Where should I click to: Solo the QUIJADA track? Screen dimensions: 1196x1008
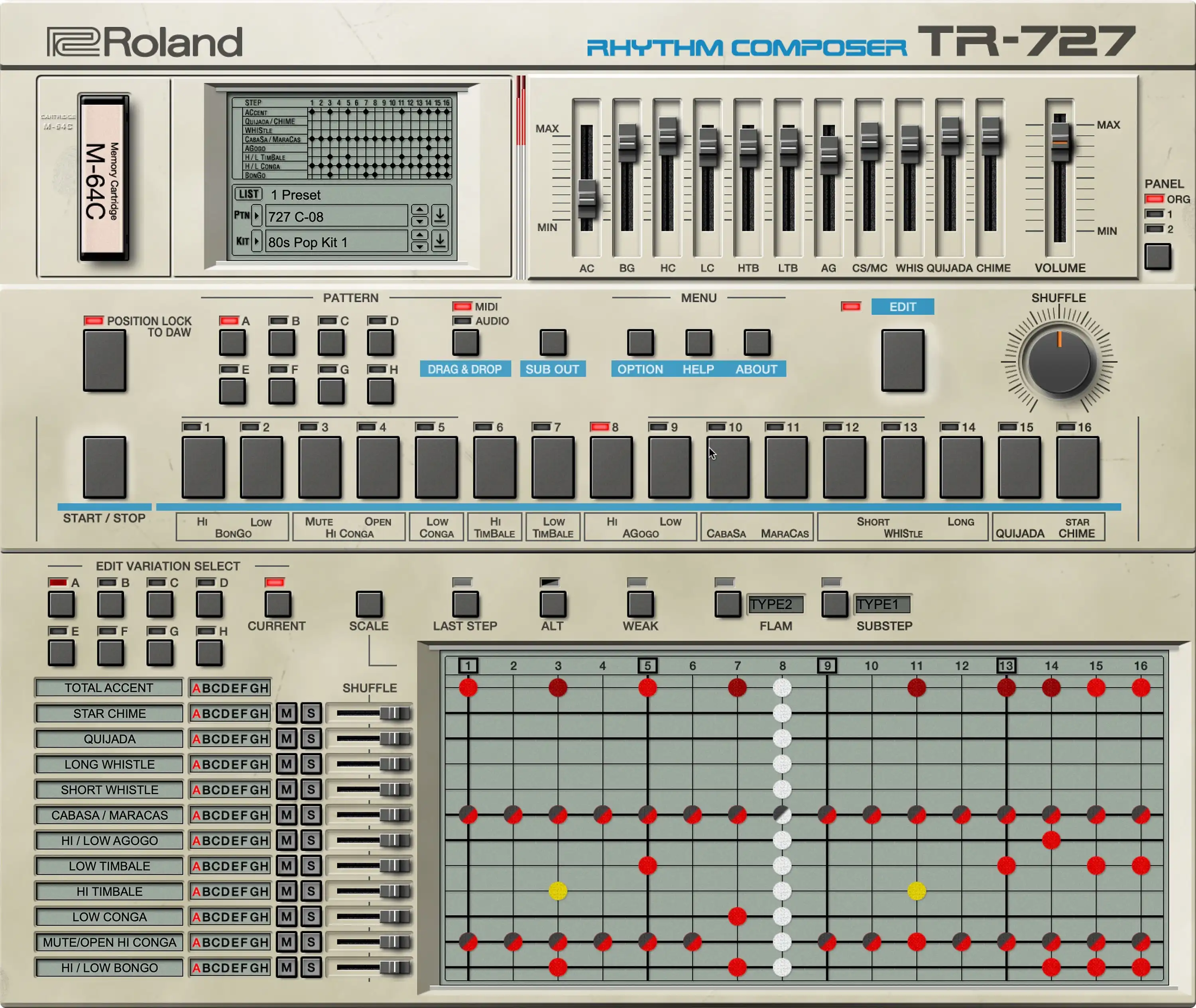tap(311, 739)
